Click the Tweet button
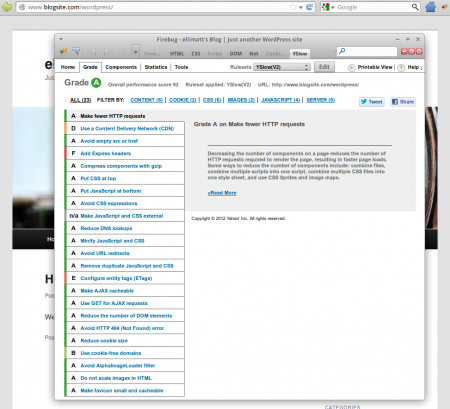 (372, 102)
